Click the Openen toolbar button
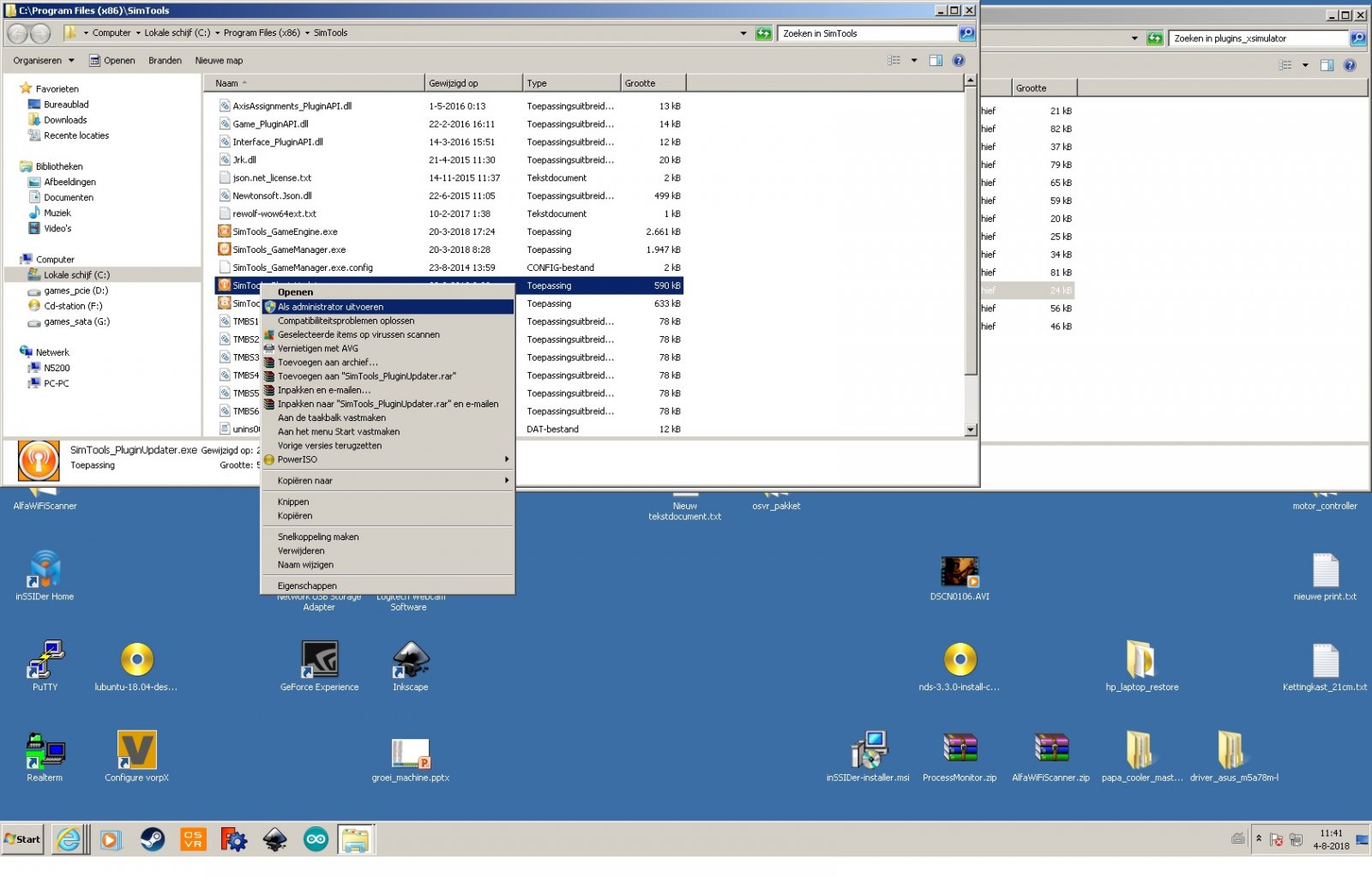1372x877 pixels. (x=112, y=60)
